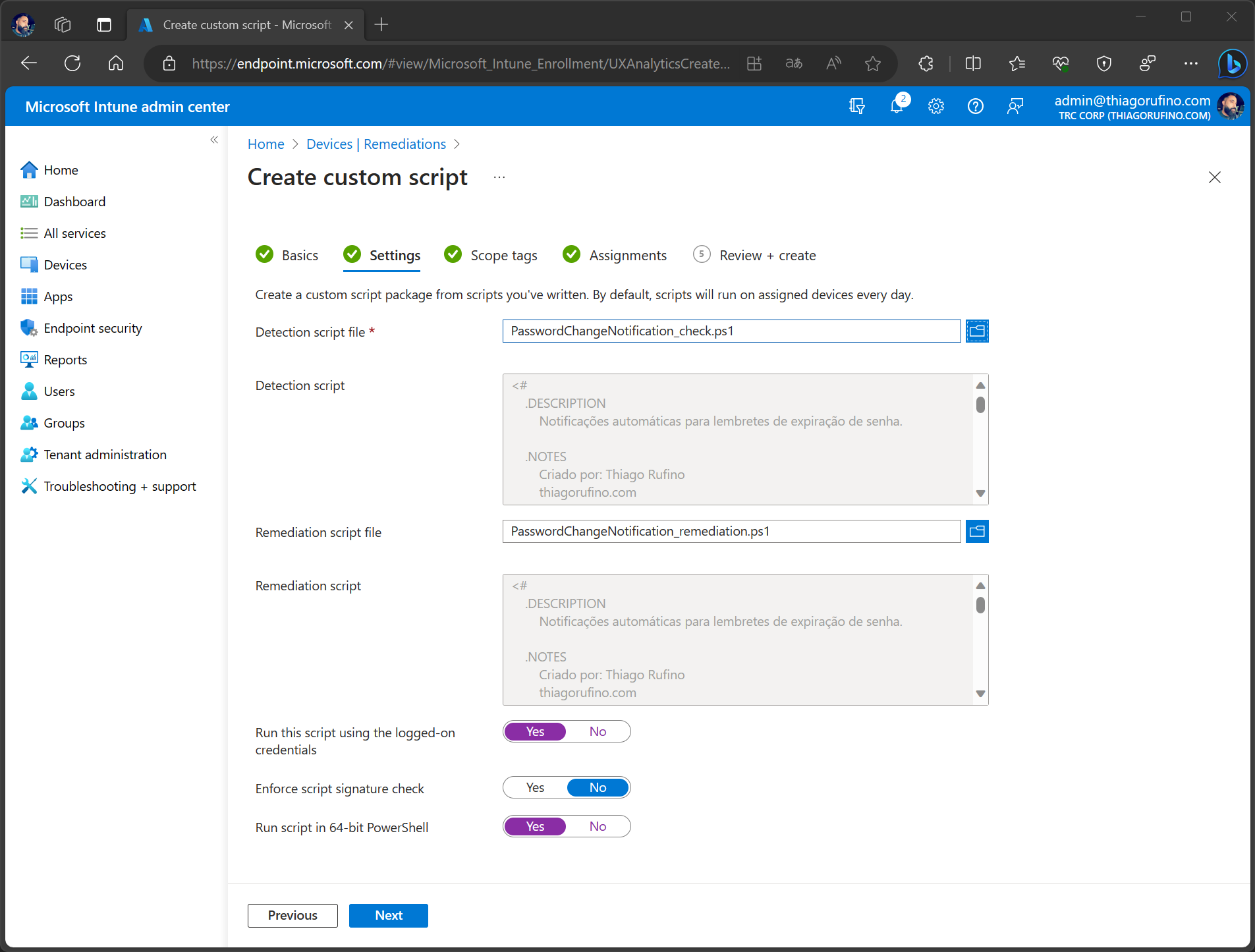Open the shield security icon in toolbar

1104,63
